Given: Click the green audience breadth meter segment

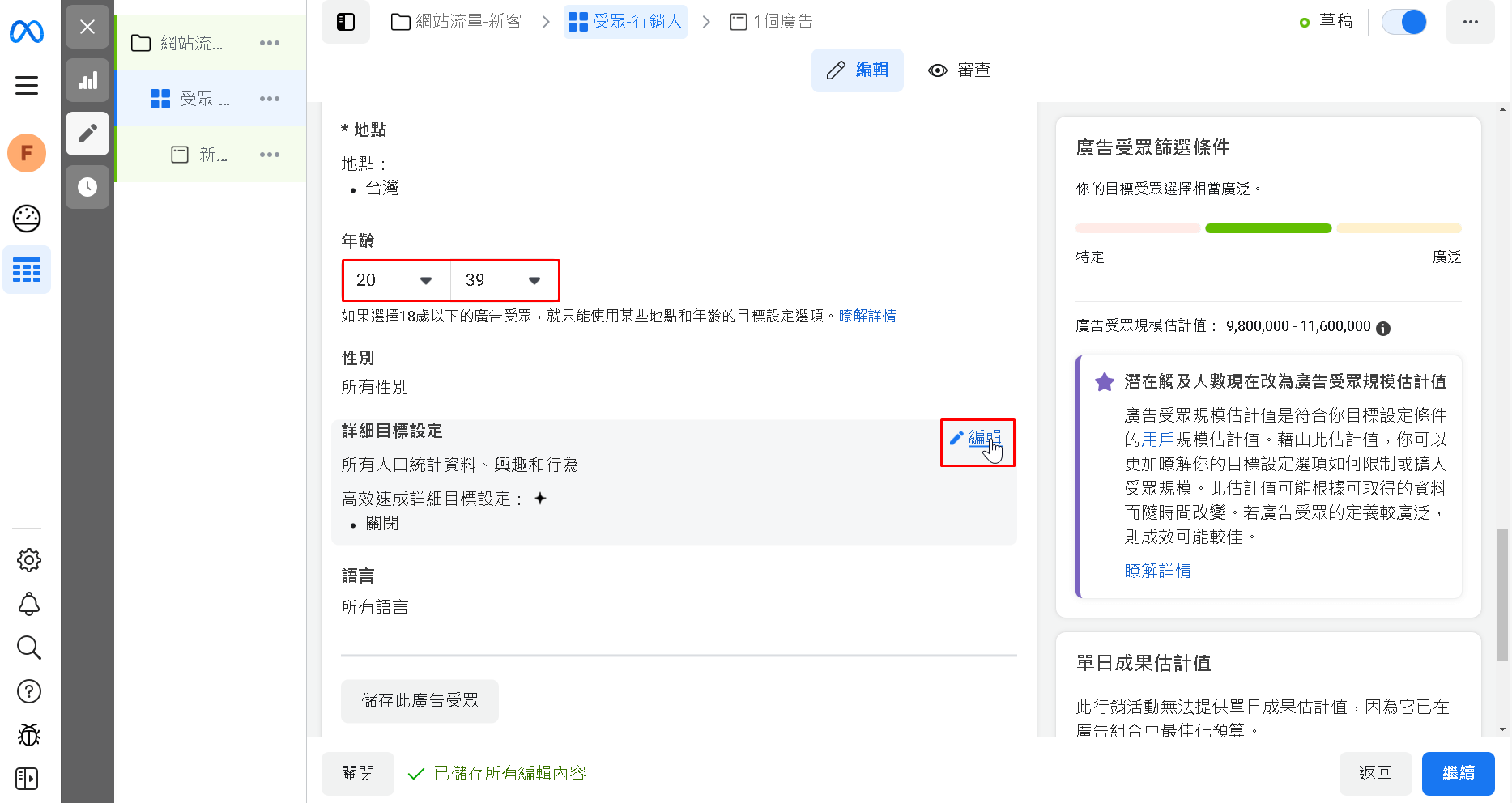Looking at the screenshot, I should click(1268, 228).
